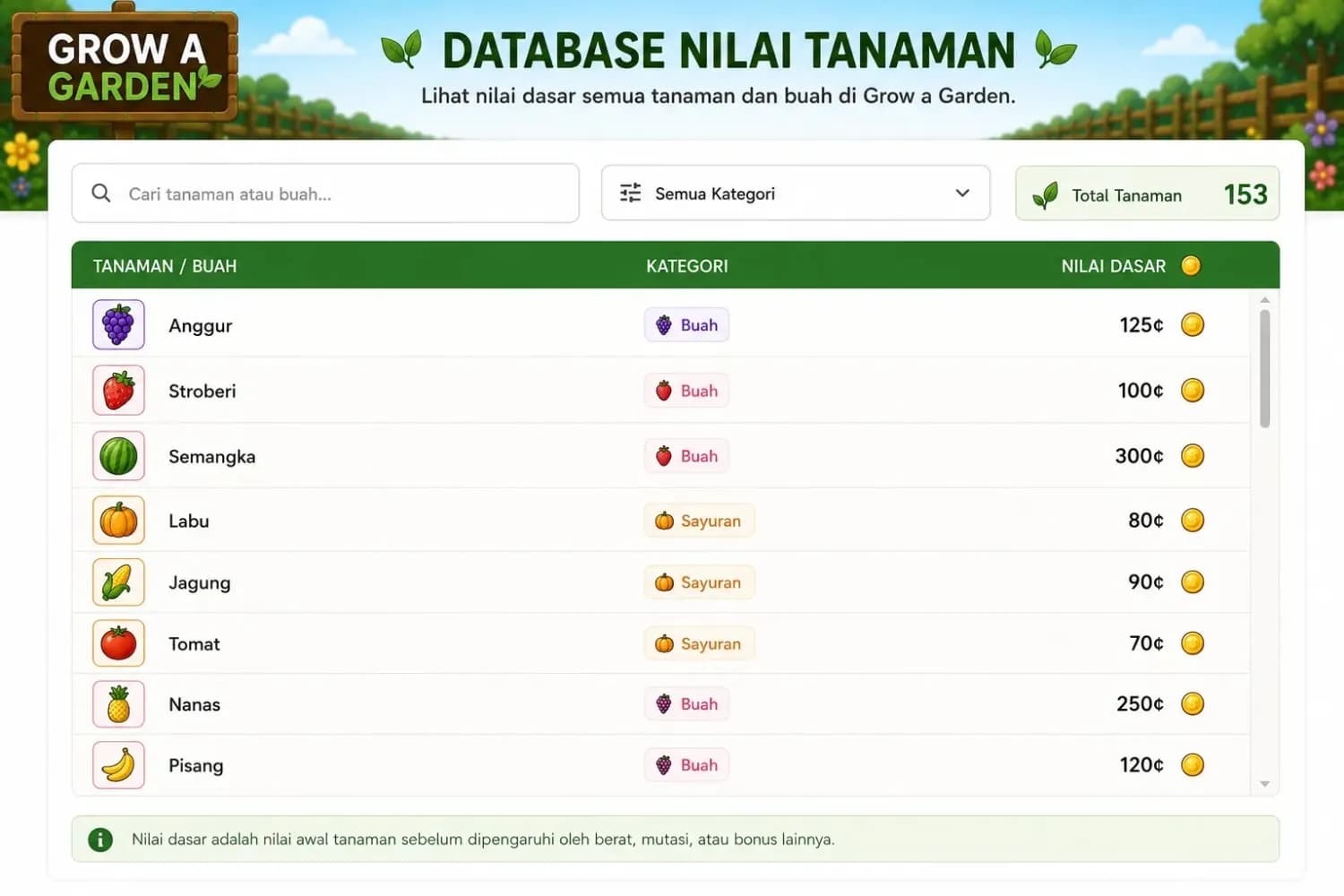Screen dimensions: 1344x896
Task: Click the Tomat tomato icon
Action: coord(118,643)
